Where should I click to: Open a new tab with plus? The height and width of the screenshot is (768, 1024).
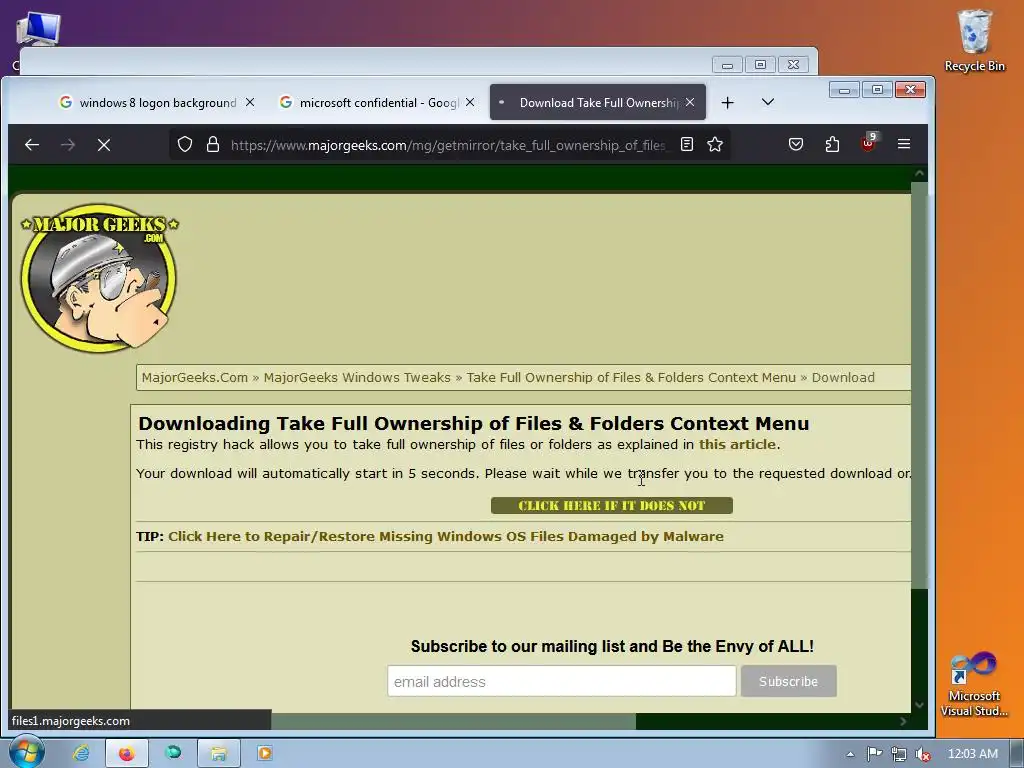[x=728, y=103]
